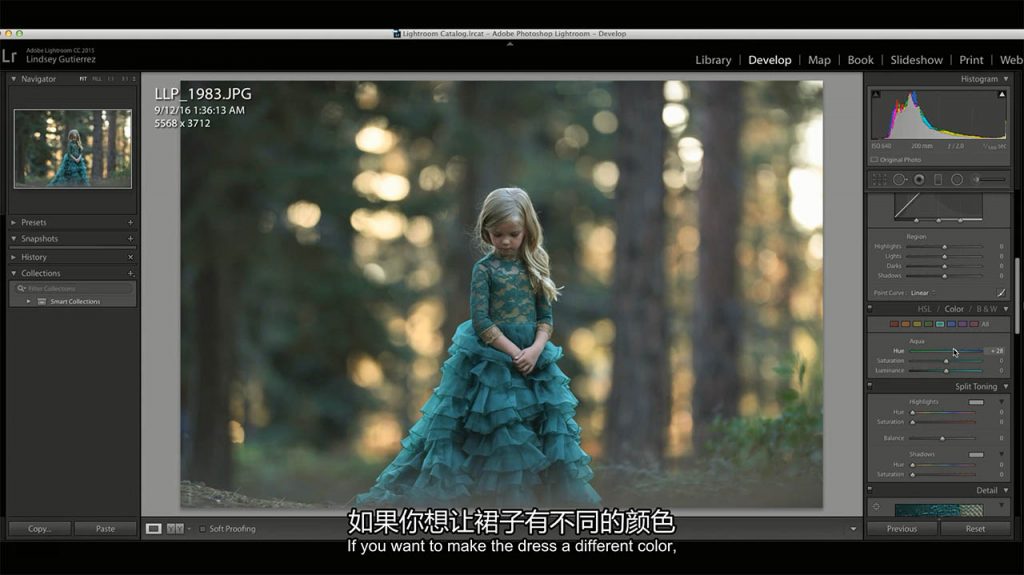
Task: Add a new snapshot with plus icon
Action: pos(130,239)
